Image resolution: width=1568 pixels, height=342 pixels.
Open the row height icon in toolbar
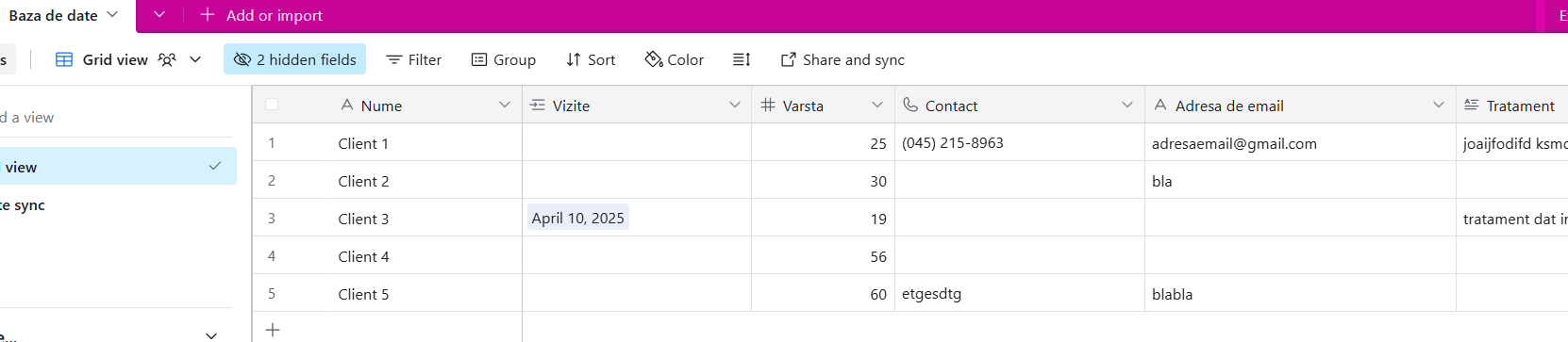point(742,59)
